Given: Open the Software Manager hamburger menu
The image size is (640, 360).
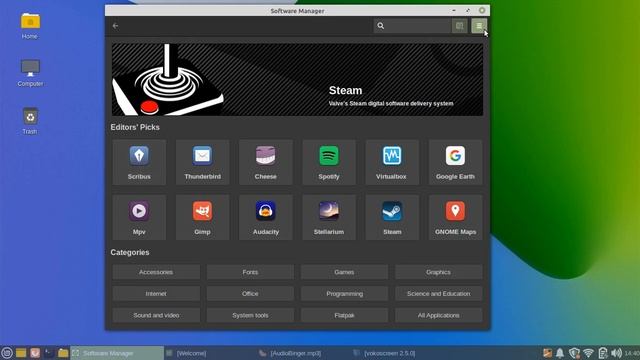Looking at the screenshot, I should [x=479, y=26].
